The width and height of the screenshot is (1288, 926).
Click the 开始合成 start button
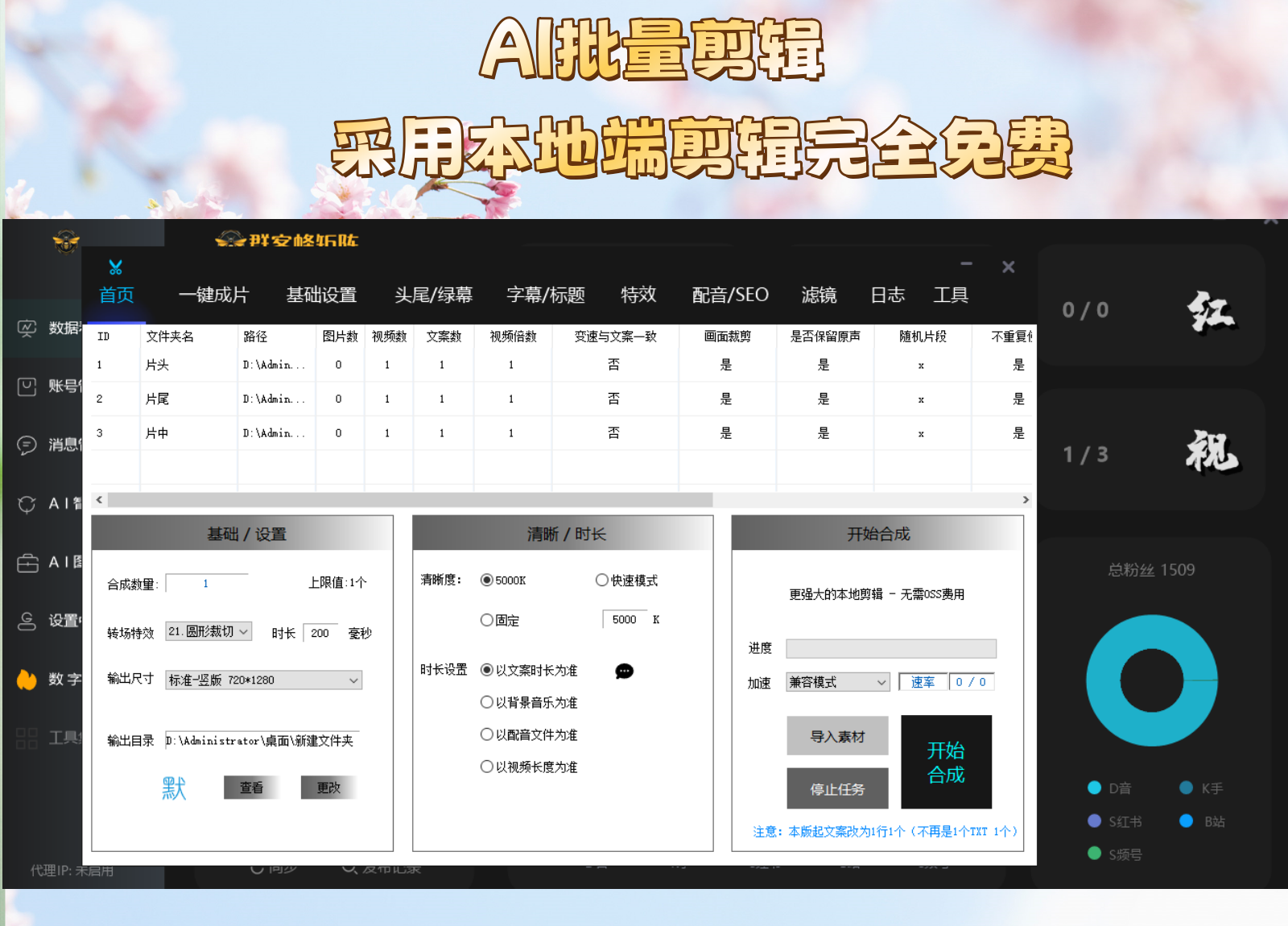point(946,762)
